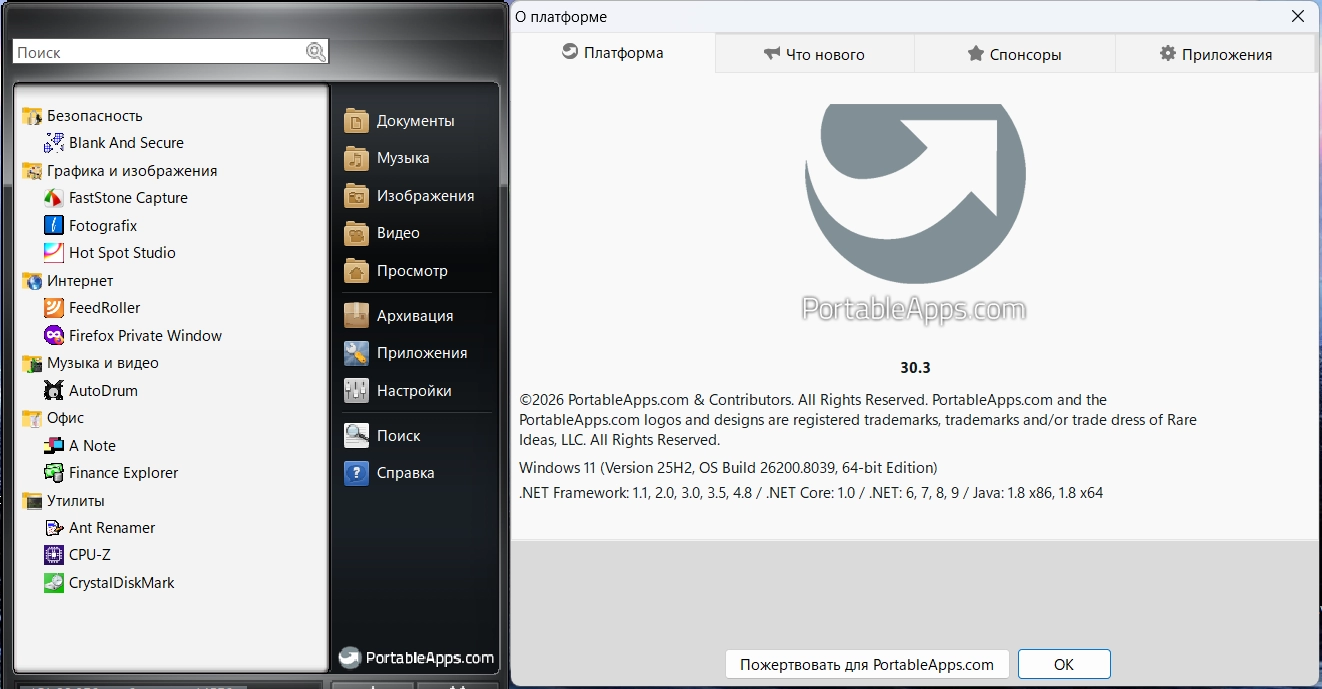Image resolution: width=1322 pixels, height=689 pixels.
Task: Launch AutoDrum app
Action: click(91, 391)
